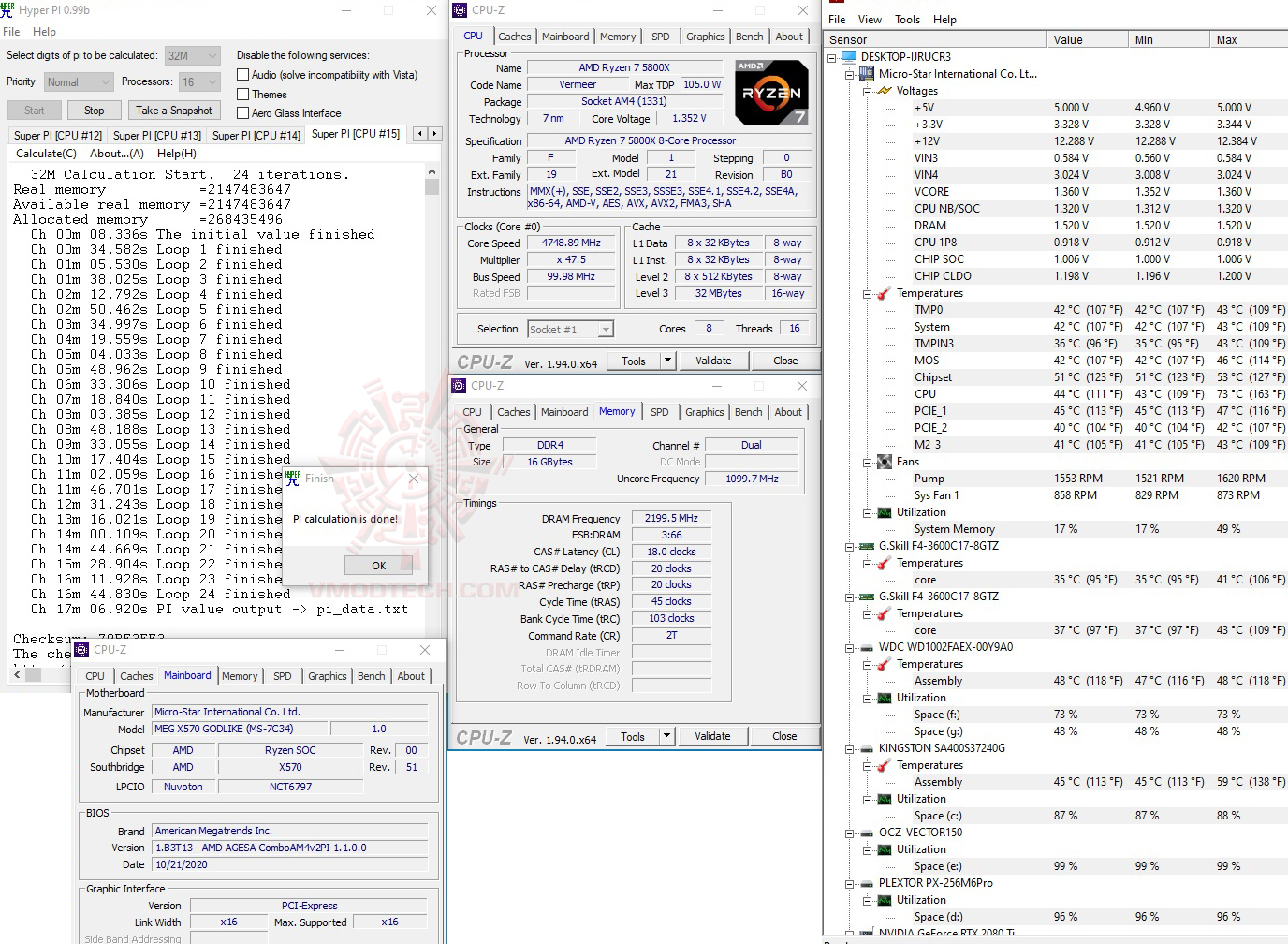Click the Utilization icon under OCZ-VECTOR150

(885, 849)
